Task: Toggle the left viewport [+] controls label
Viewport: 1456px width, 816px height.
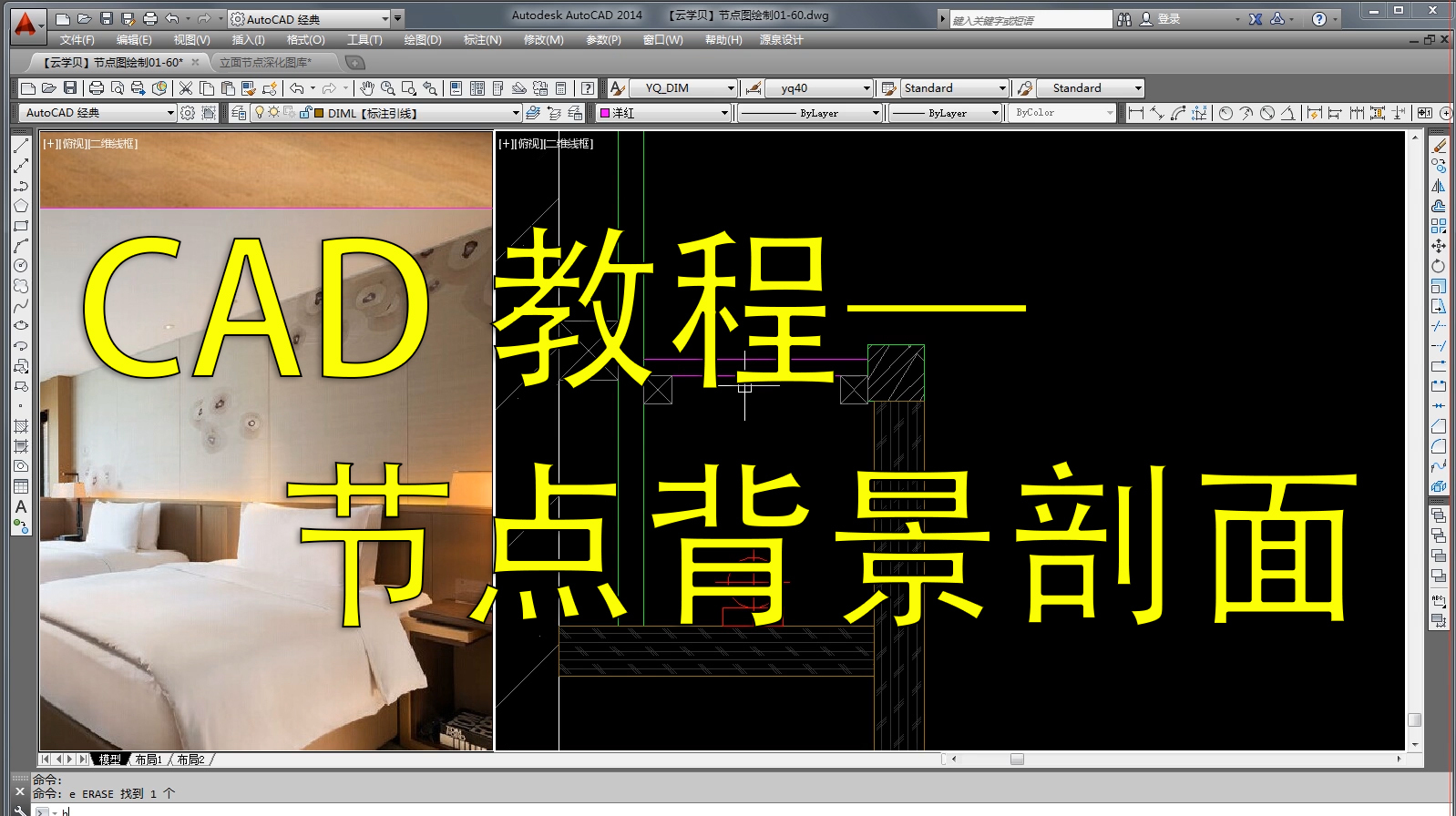Action: click(49, 144)
